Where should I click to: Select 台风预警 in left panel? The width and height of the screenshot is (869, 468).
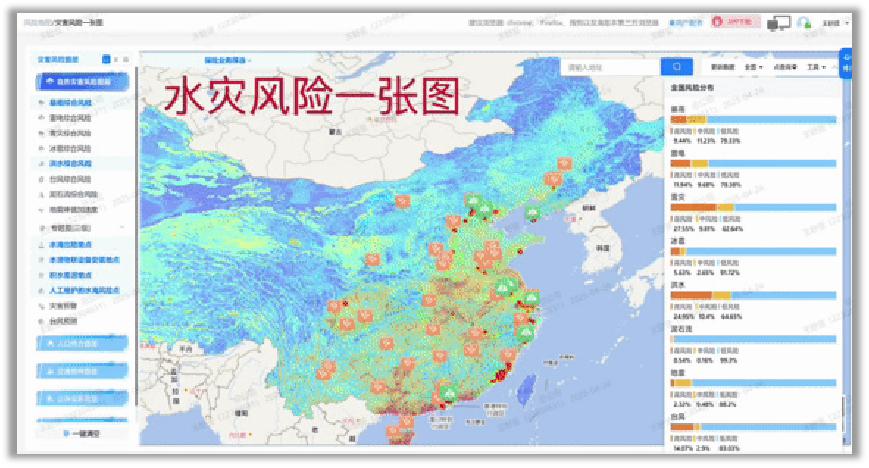tap(63, 321)
